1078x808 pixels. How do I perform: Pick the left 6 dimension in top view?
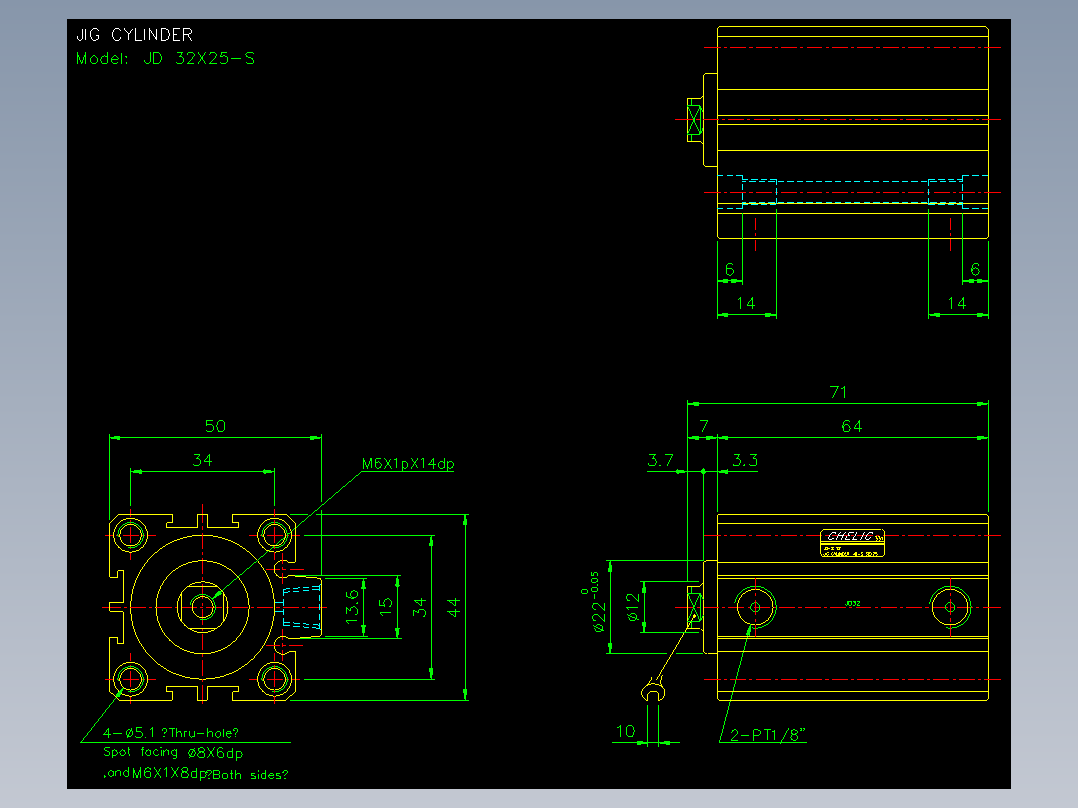coord(729,270)
